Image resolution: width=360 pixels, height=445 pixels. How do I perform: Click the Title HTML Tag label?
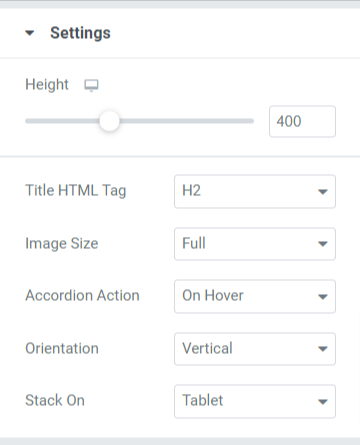pos(76,191)
